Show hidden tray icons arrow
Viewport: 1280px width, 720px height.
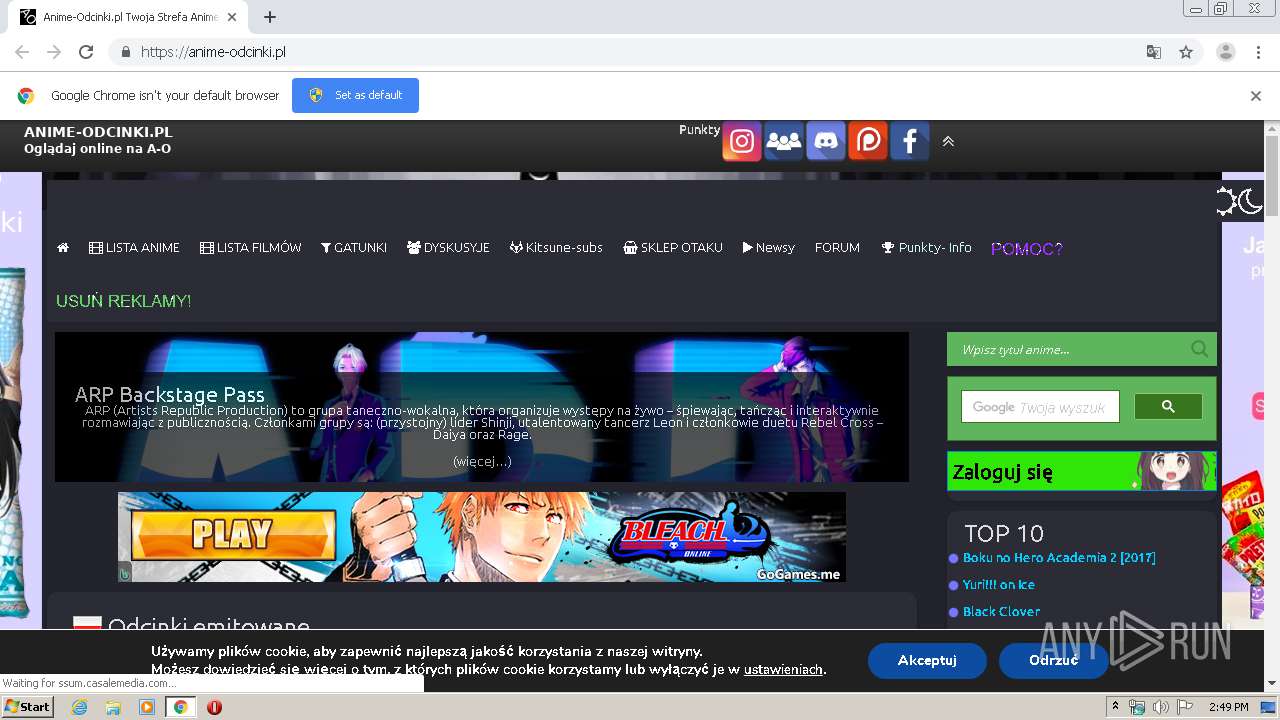click(x=1115, y=707)
